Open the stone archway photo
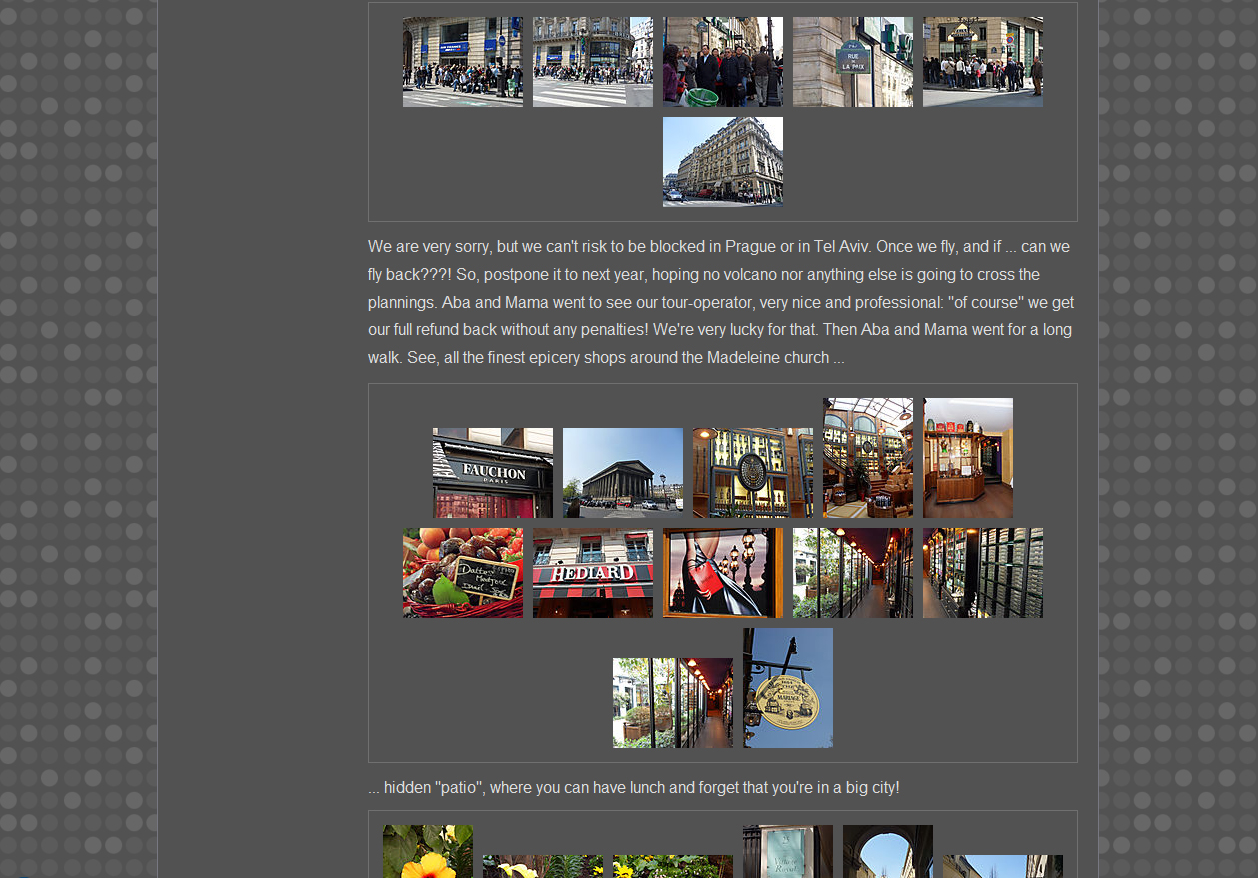This screenshot has width=1258, height=878. [887, 852]
